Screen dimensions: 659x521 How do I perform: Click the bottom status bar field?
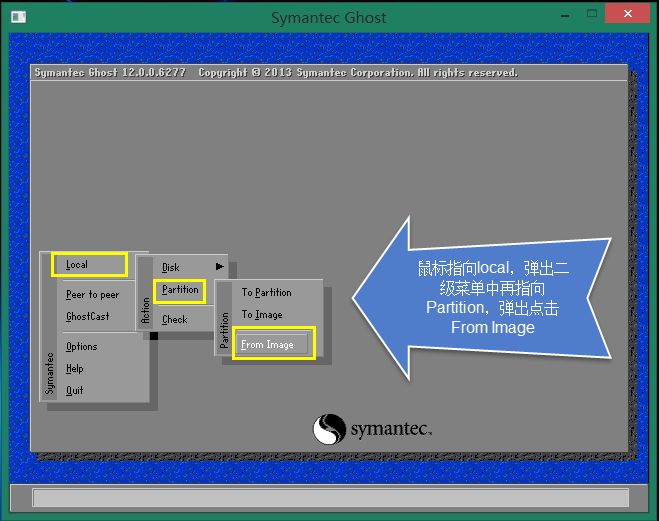coord(330,497)
